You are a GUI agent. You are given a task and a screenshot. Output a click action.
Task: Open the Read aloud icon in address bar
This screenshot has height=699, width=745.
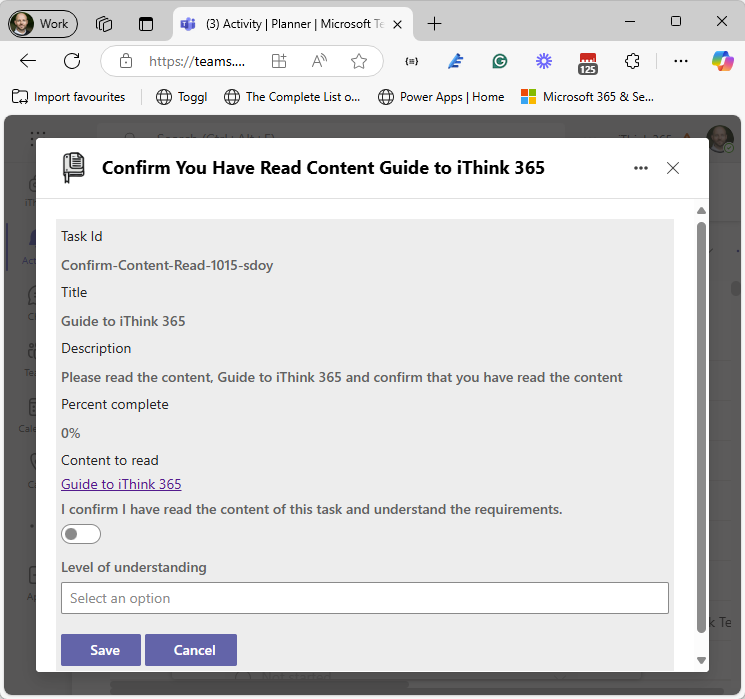coord(319,61)
